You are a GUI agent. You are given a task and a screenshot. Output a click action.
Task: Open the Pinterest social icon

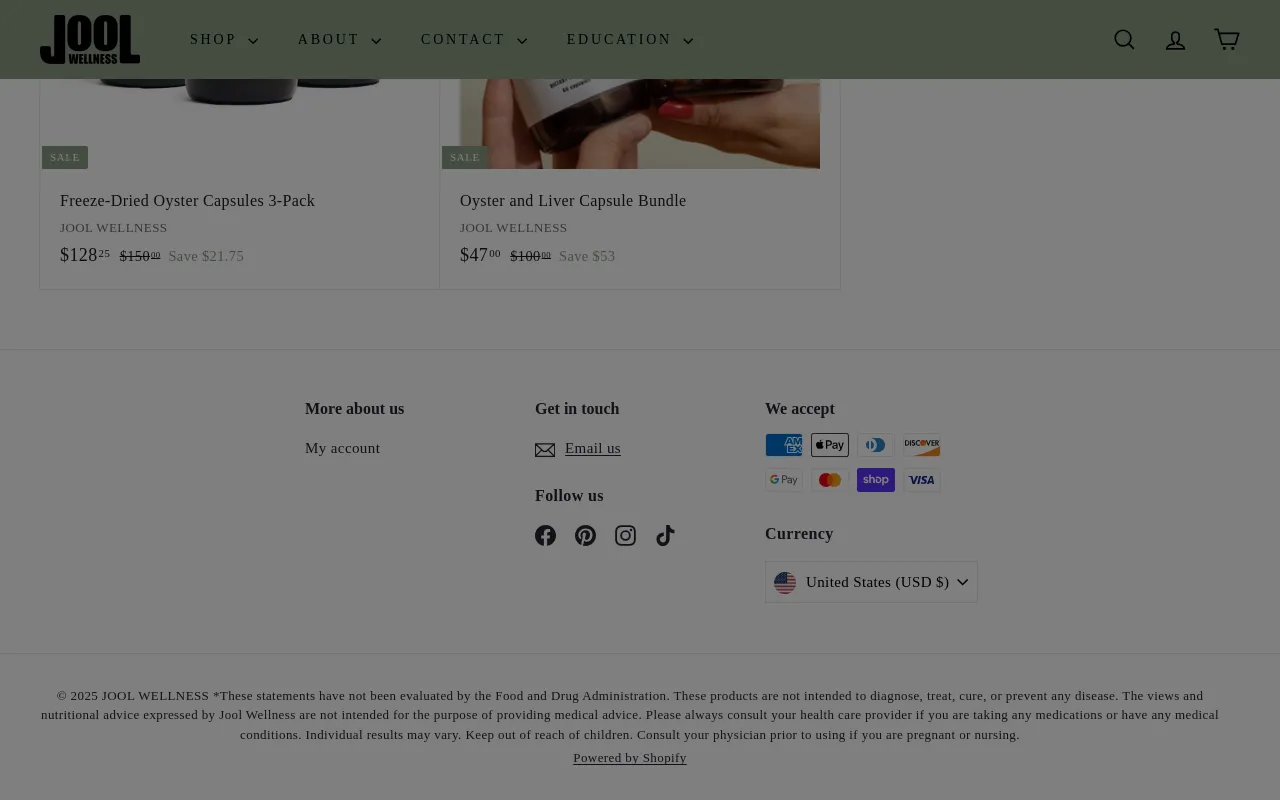pyautogui.click(x=585, y=536)
